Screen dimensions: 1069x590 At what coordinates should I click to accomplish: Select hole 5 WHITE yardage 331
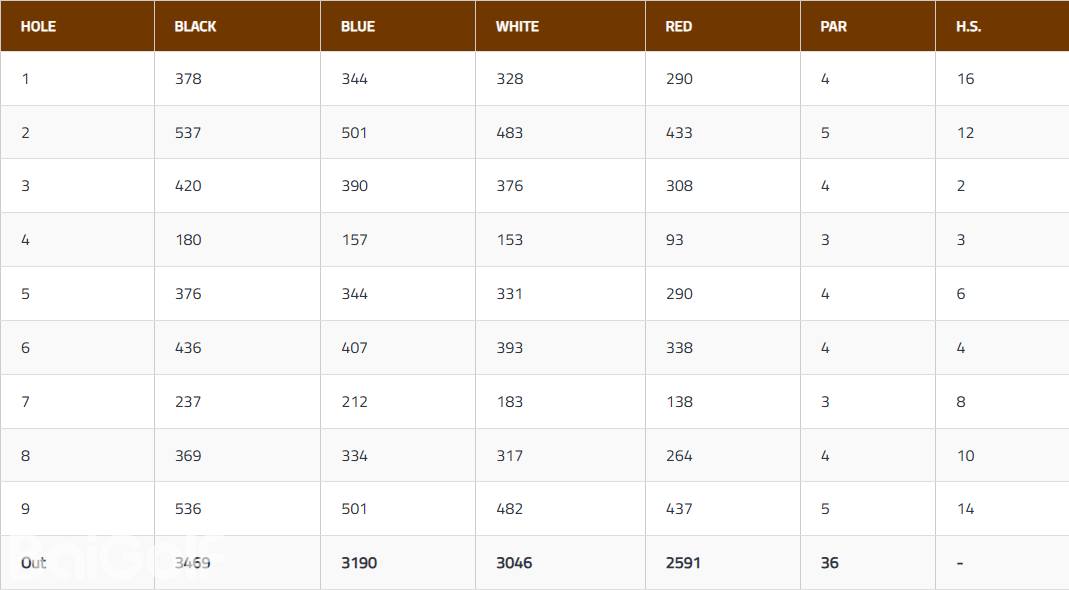tap(509, 294)
